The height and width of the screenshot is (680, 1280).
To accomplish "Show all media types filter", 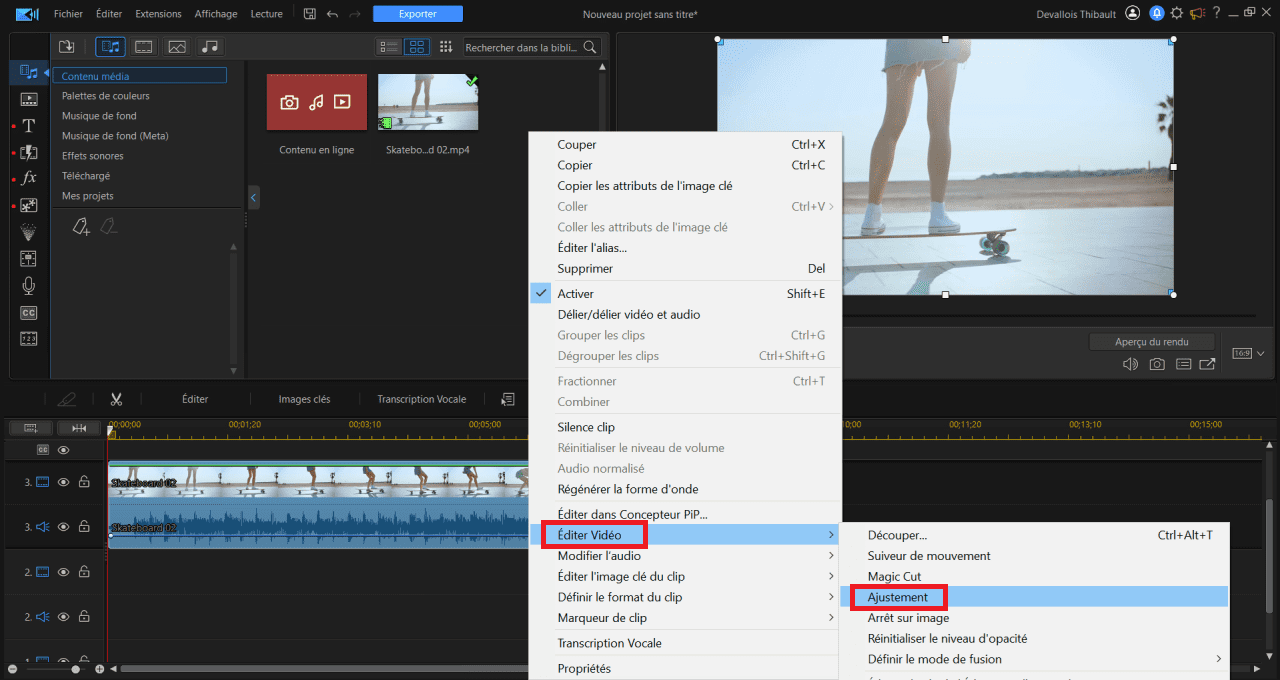I will [x=111, y=47].
